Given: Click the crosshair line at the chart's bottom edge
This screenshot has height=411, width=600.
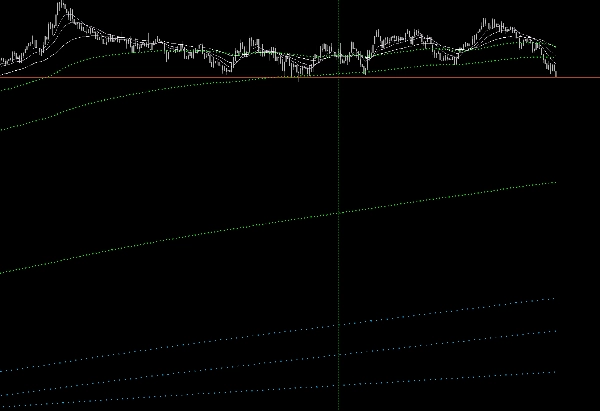Looking at the screenshot, I should (x=339, y=405).
